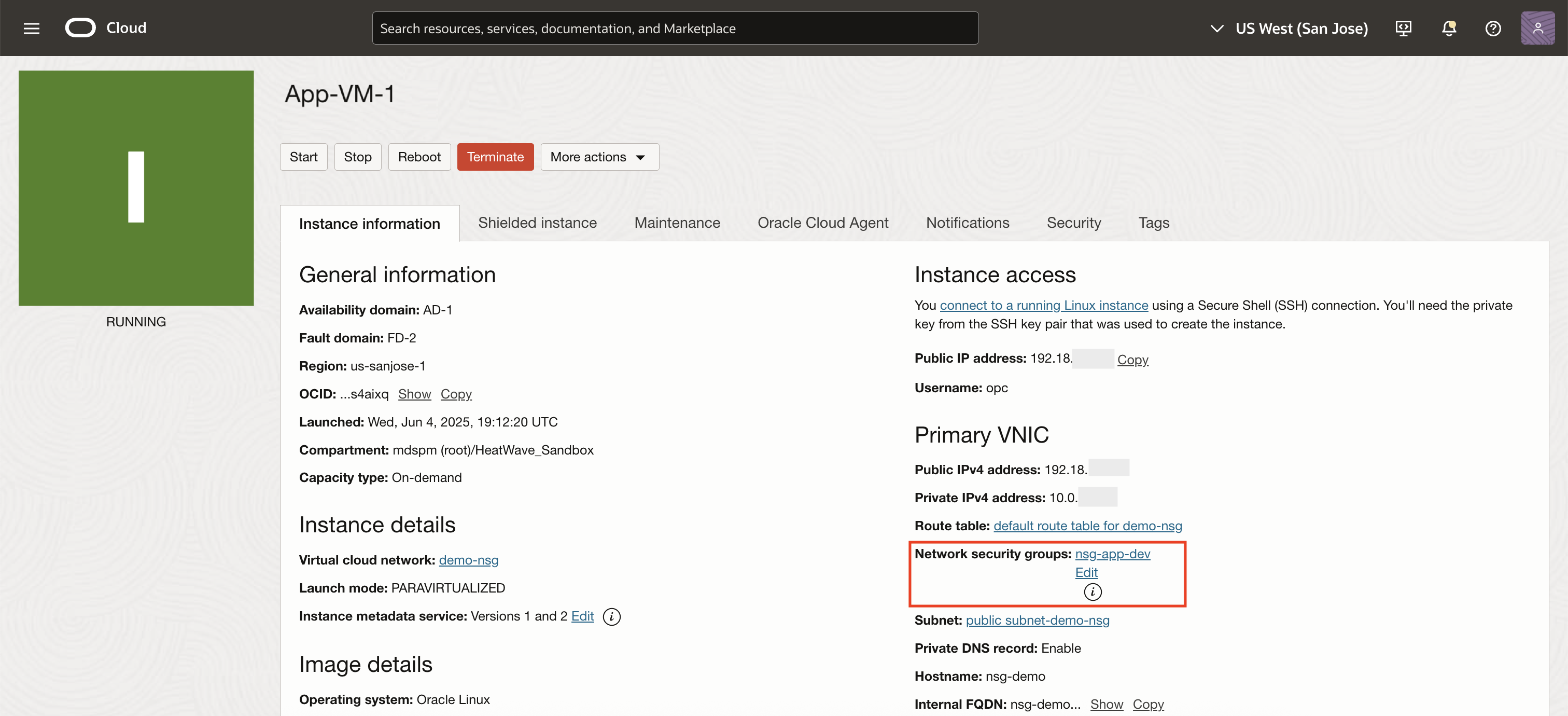Open the notifications bell
This screenshot has width=1568, height=716.
[x=1449, y=28]
